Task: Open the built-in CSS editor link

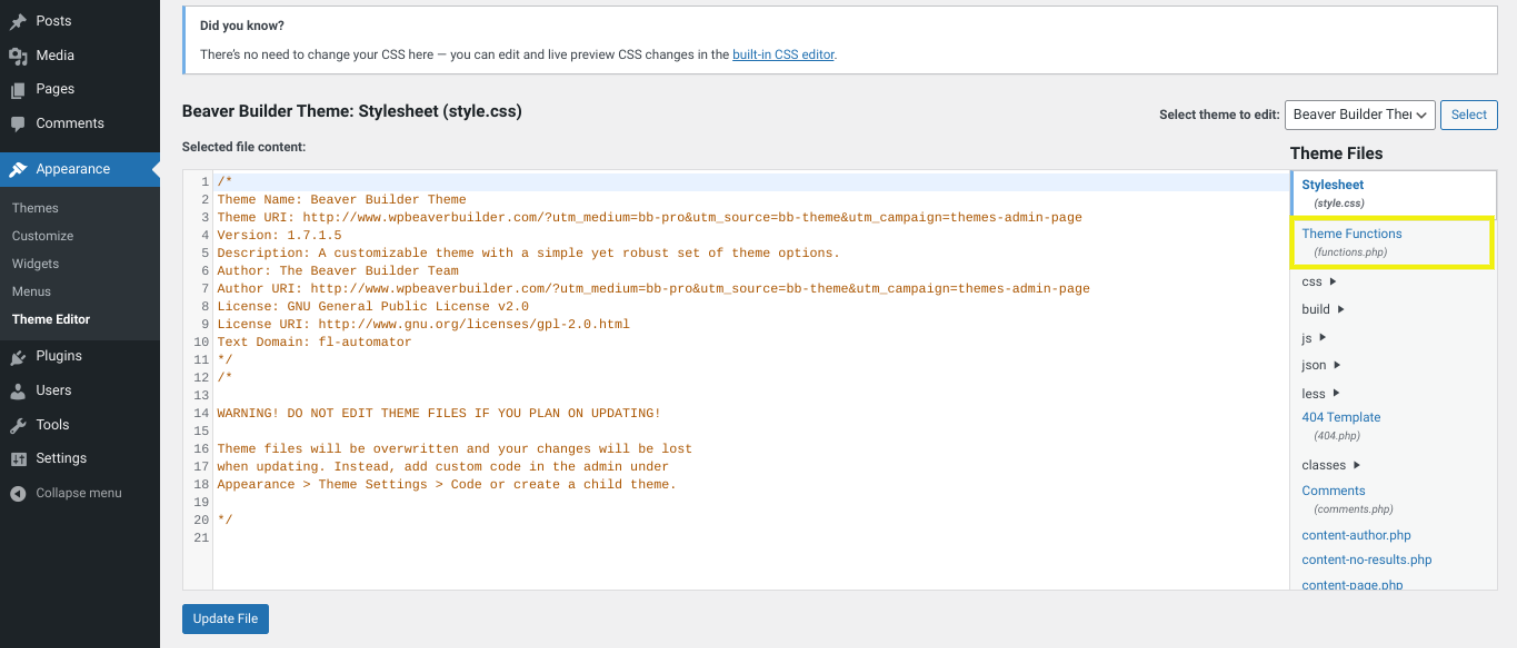Action: [783, 55]
